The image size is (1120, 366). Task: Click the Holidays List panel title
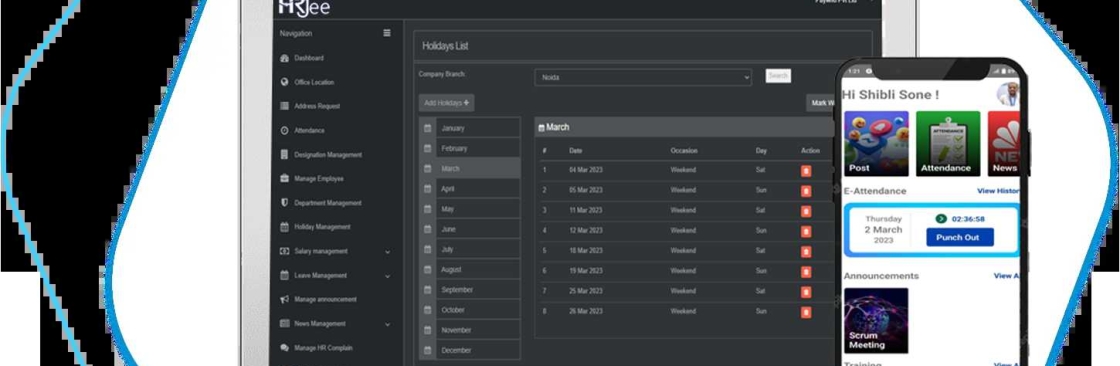[445, 46]
